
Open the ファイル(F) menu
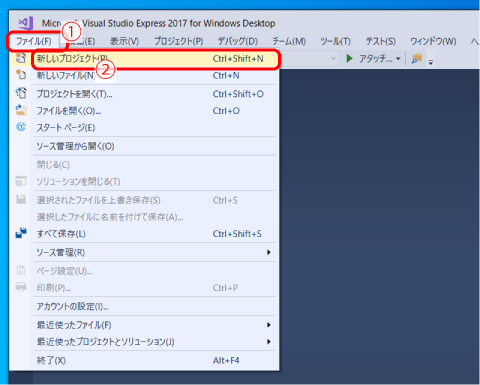click(34, 41)
